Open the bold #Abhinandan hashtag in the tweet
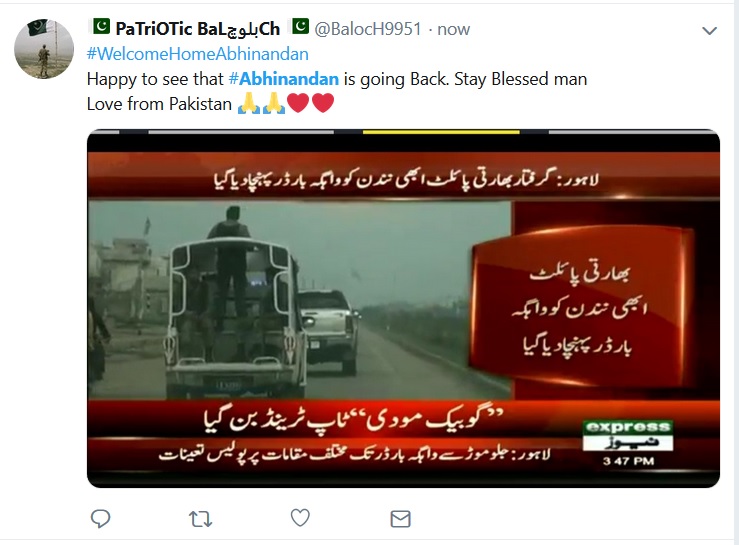Viewport: 739px width, 545px height. [284, 79]
